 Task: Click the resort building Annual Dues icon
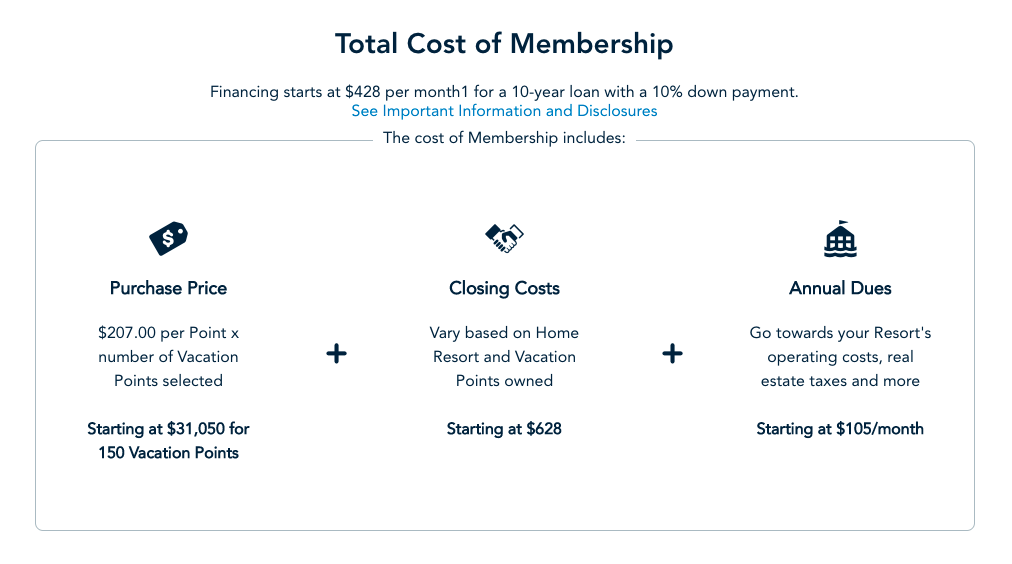(840, 239)
